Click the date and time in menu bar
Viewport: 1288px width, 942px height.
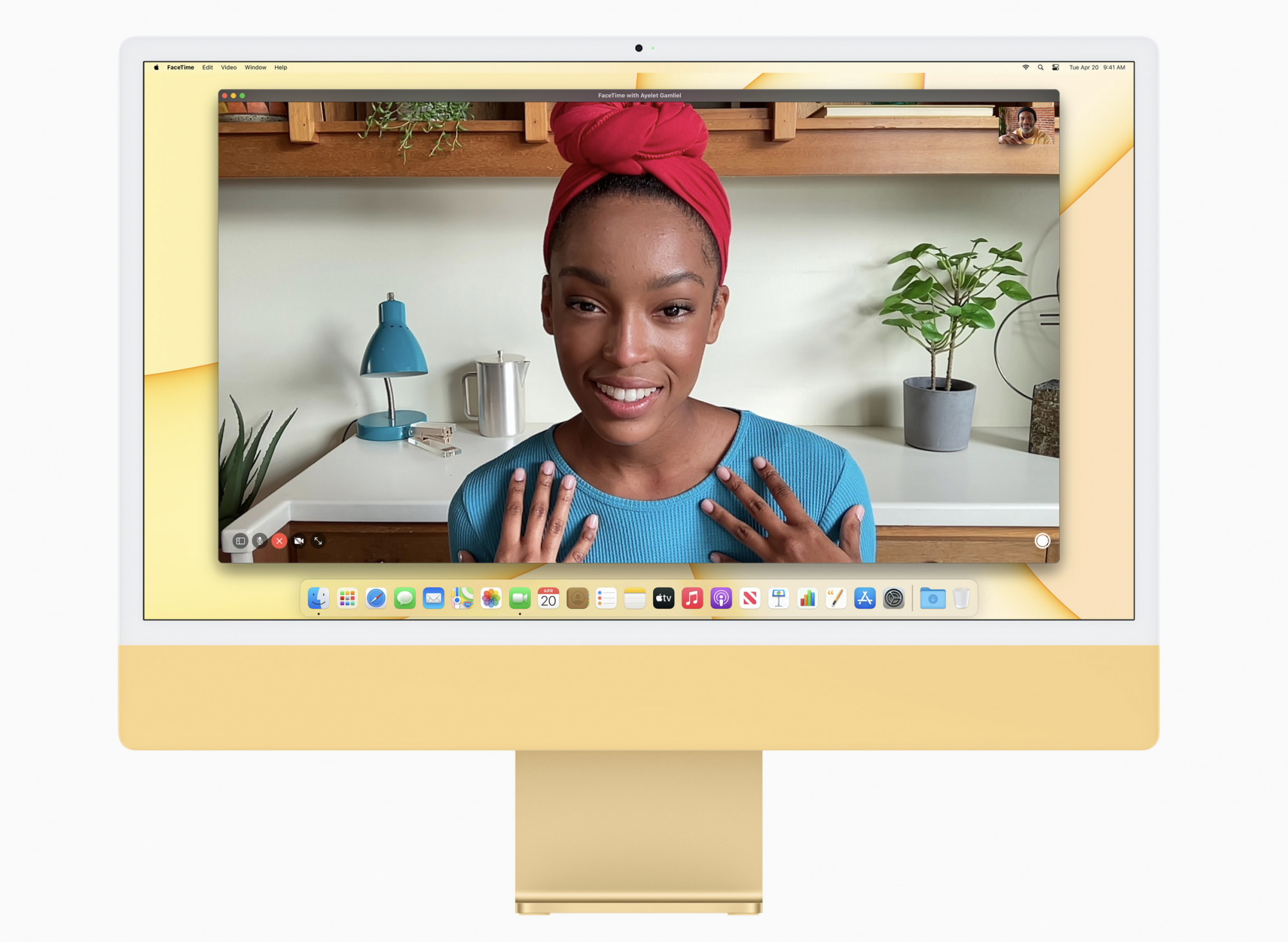pos(1097,67)
